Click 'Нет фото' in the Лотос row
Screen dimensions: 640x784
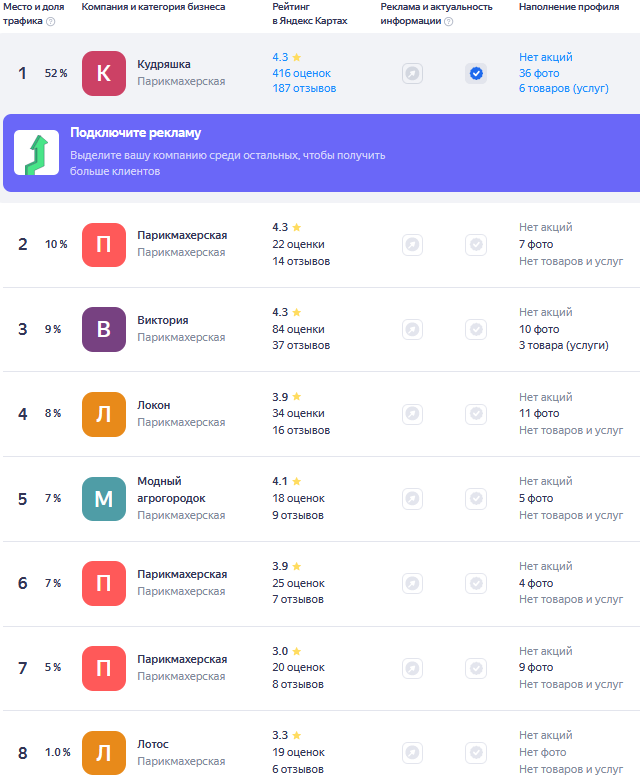coord(542,752)
